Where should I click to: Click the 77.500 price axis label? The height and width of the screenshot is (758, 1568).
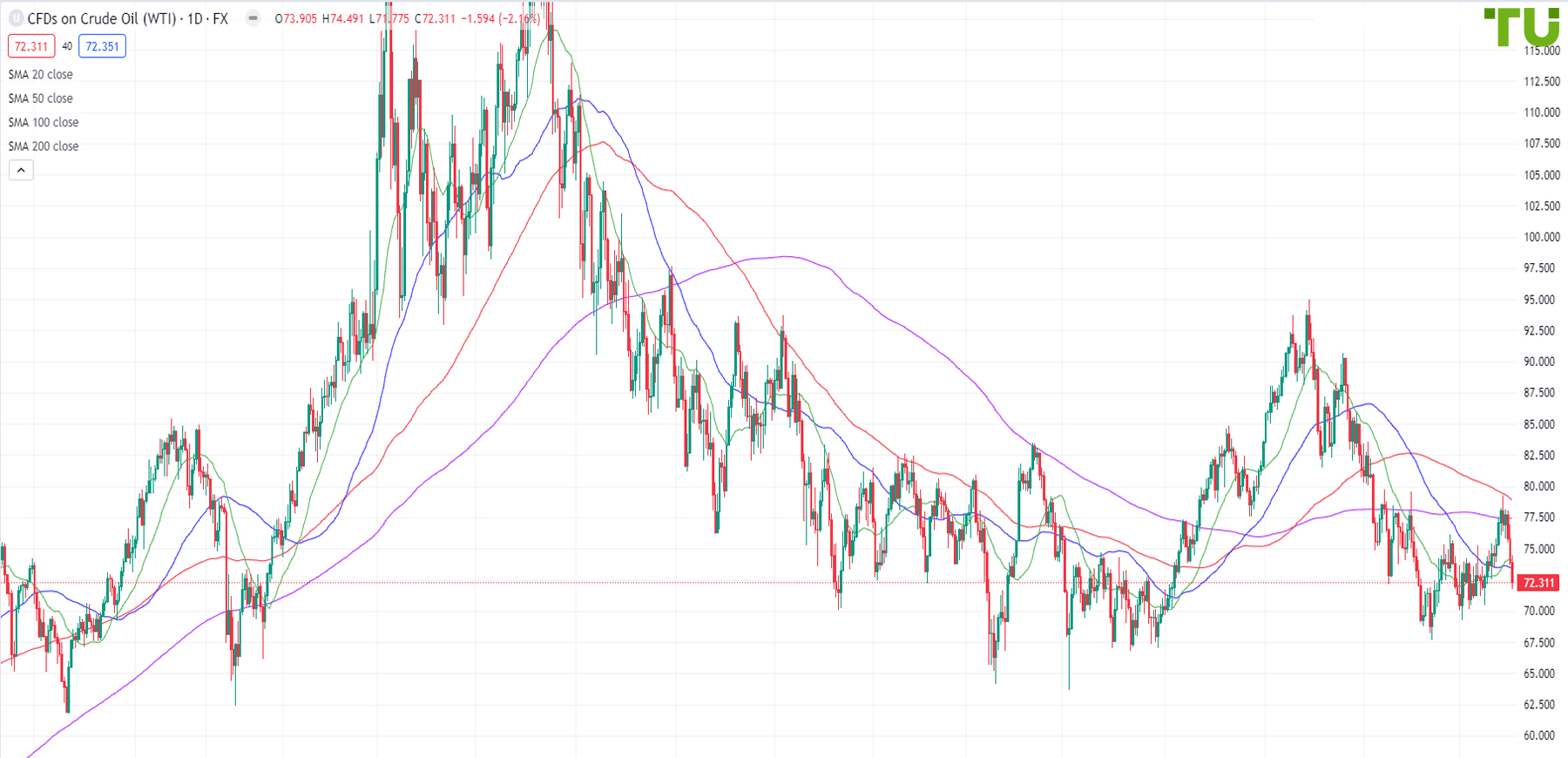(x=1538, y=518)
